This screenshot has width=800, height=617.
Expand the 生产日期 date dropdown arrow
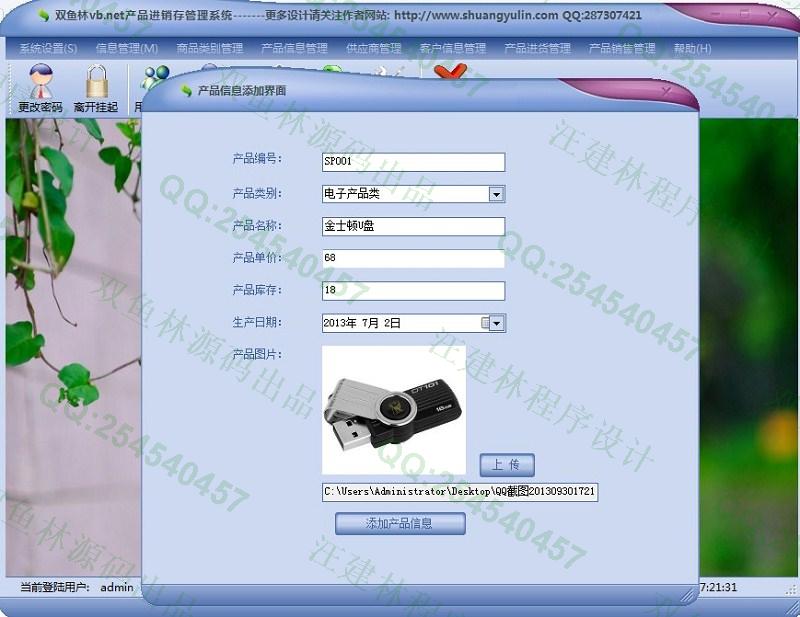[x=497, y=323]
